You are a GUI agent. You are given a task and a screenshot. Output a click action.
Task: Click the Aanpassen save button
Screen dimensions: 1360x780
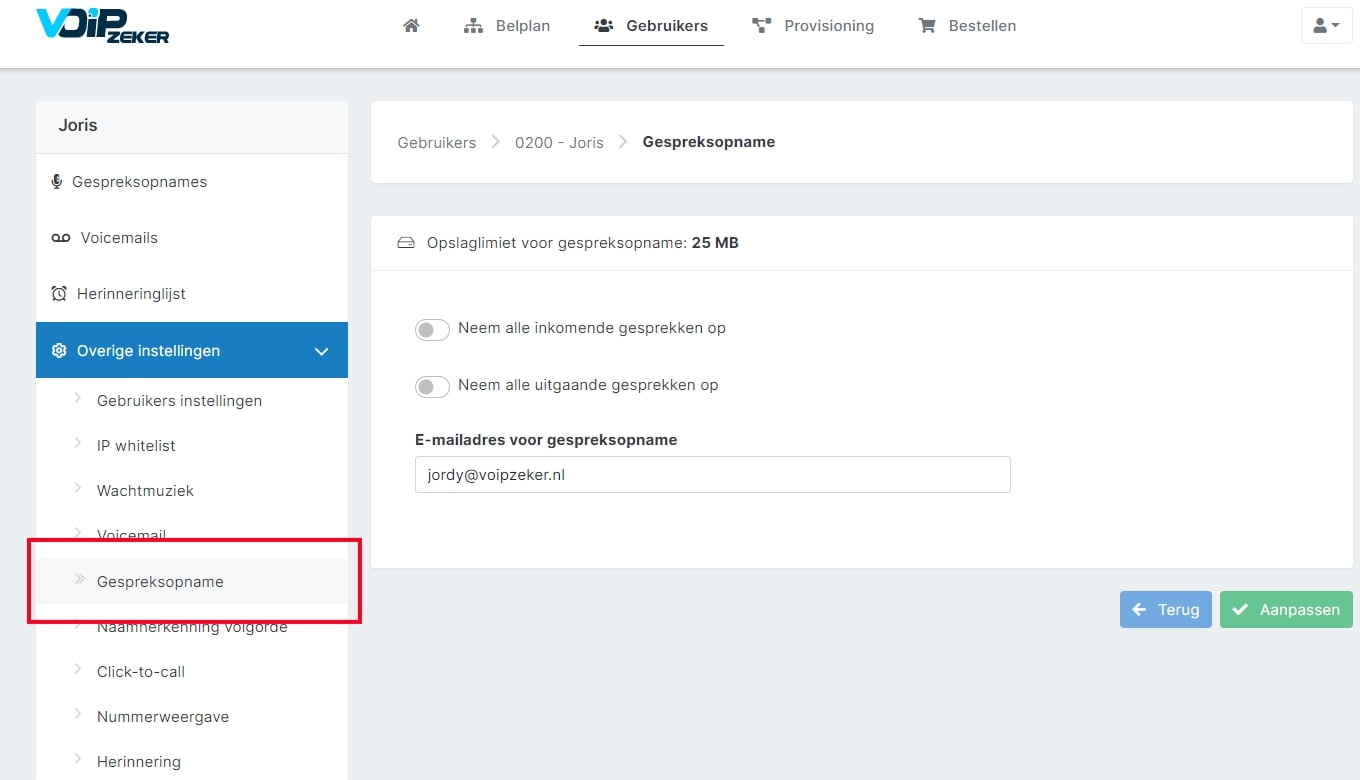point(1286,609)
